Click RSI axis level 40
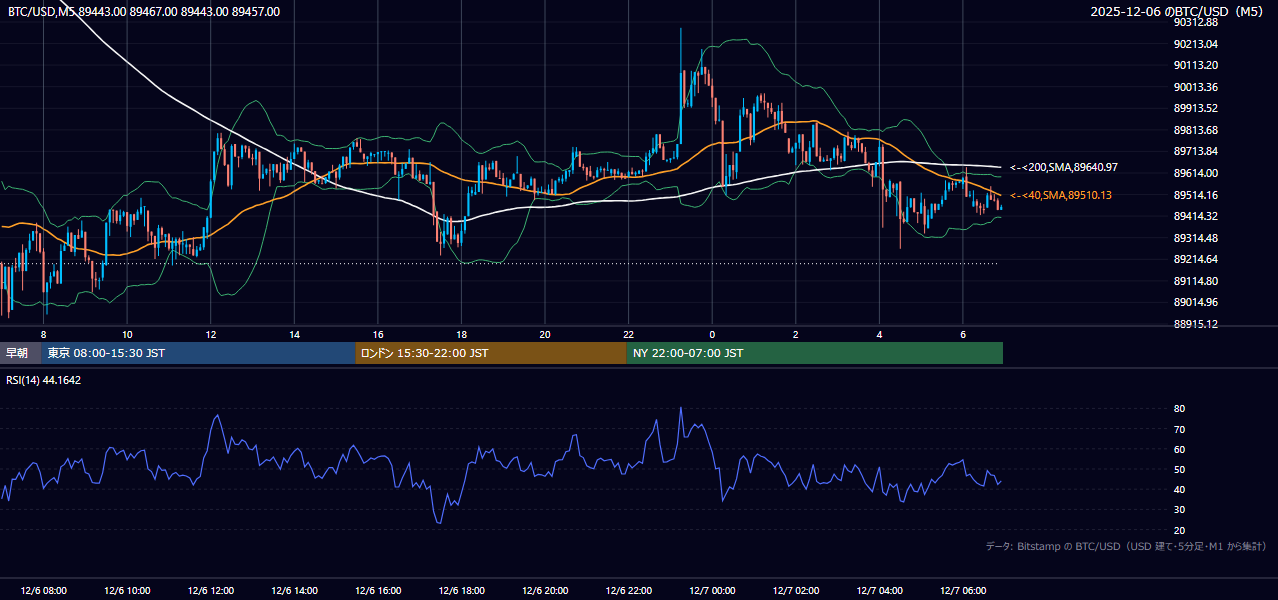This screenshot has width=1278, height=600. pos(1179,489)
